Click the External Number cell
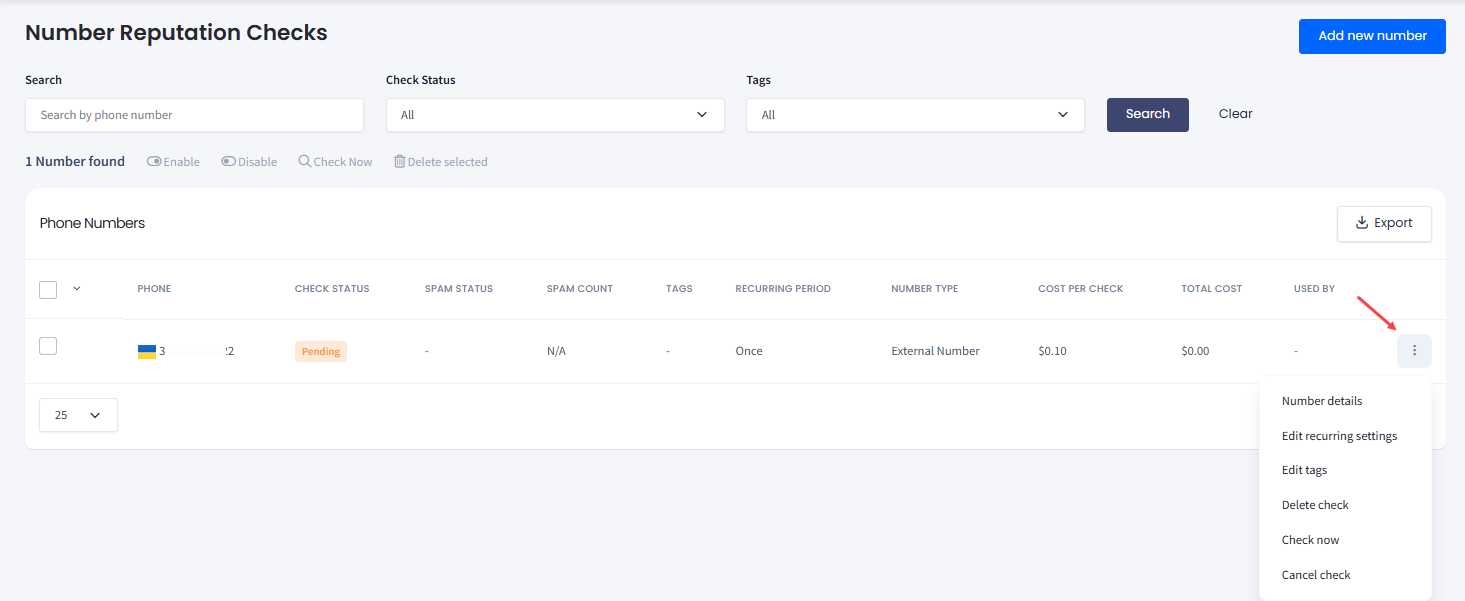Screen dimensions: 1465x601 point(936,351)
